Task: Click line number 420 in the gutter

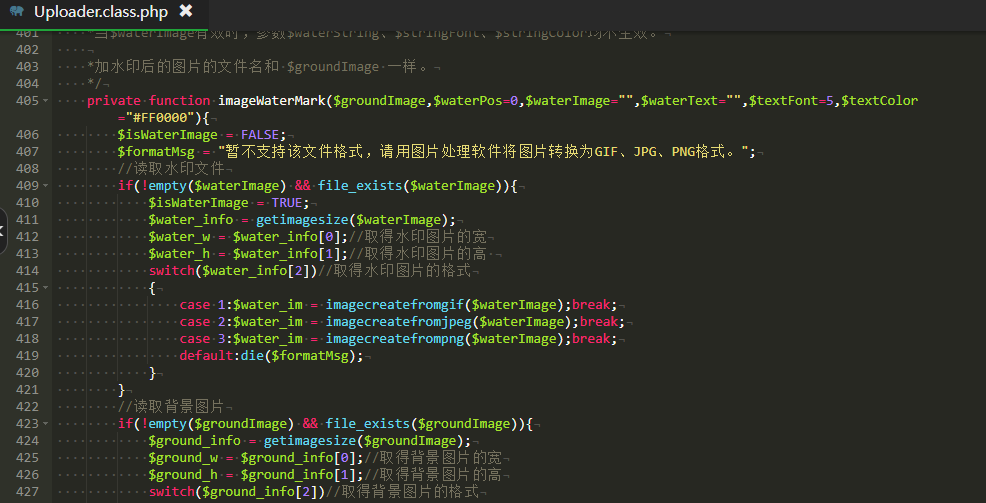Action: pos(27,372)
